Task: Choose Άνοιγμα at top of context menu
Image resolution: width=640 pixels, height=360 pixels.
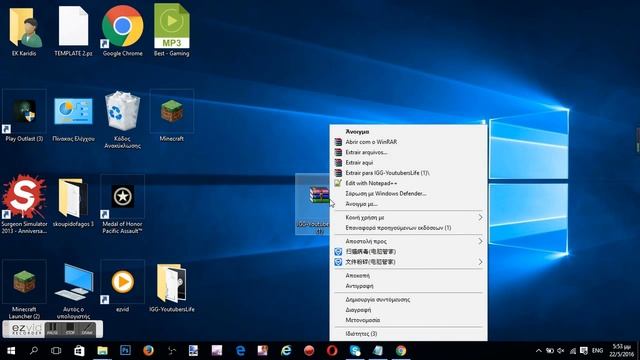Action: [408, 131]
